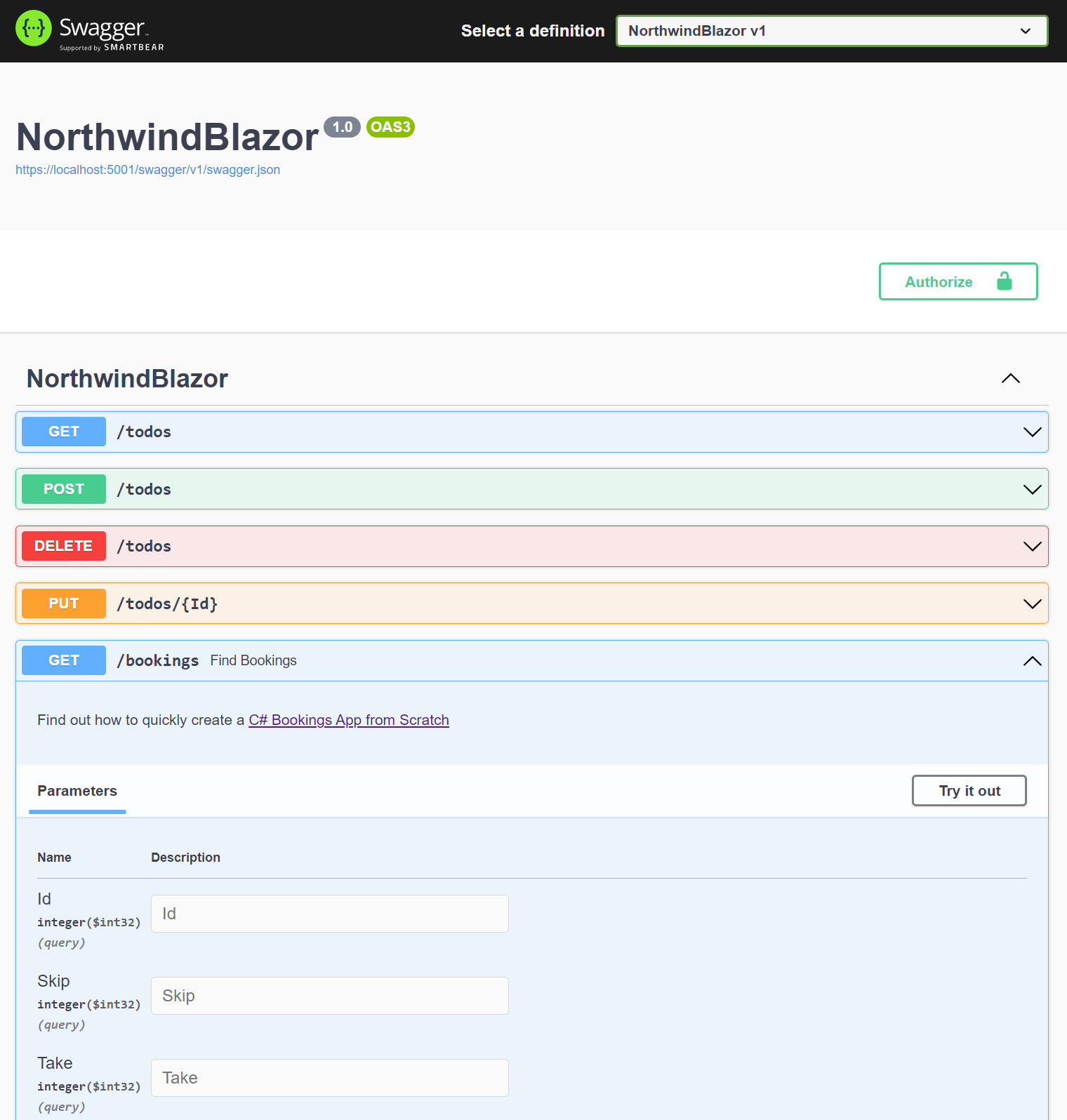Click the DELETE method badge for /todos
Viewport: 1067px width, 1120px height.
[64, 546]
